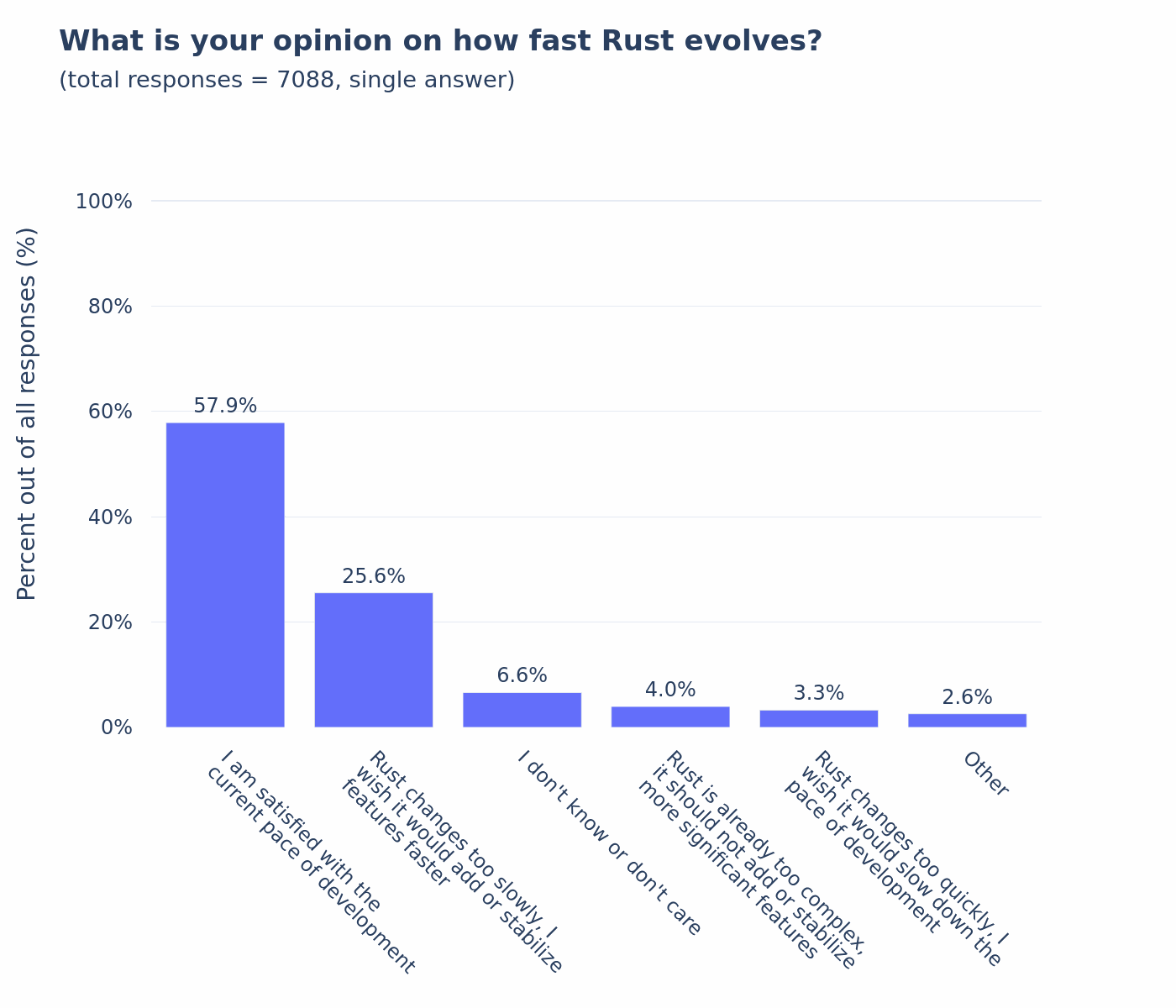This screenshot has width=1176, height=1008.
Task: Click the 57.9% satisfied-with-pace bar
Action: coord(225,575)
